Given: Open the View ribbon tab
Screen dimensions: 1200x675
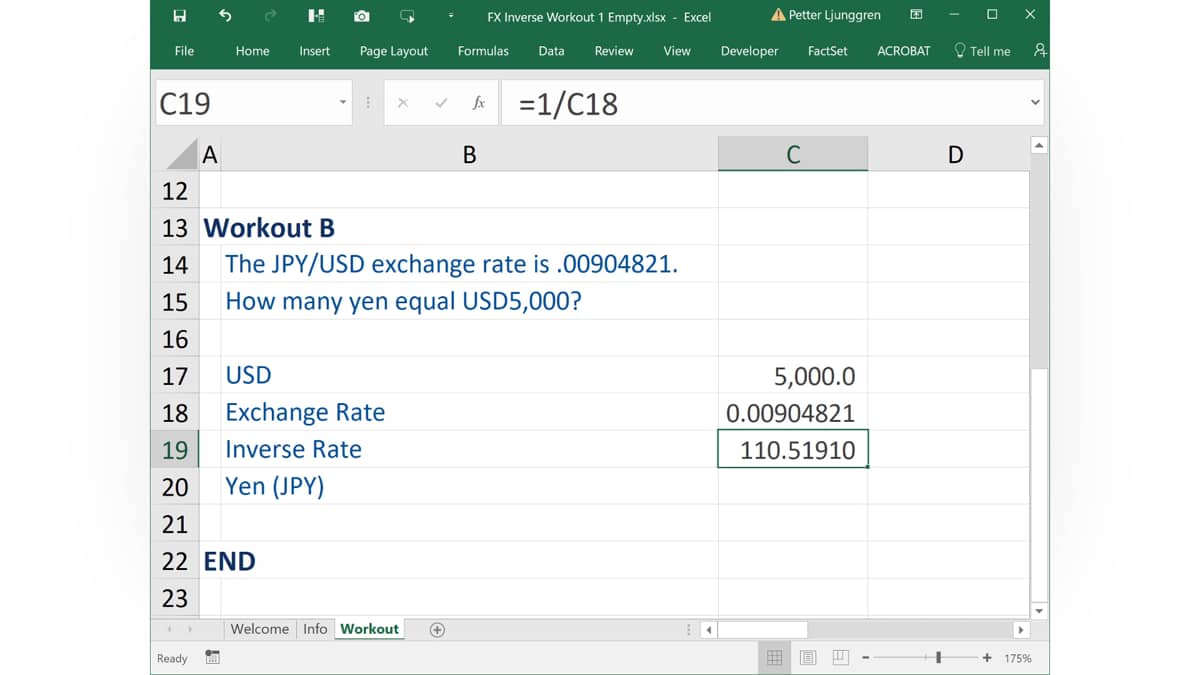Looking at the screenshot, I should point(677,51).
